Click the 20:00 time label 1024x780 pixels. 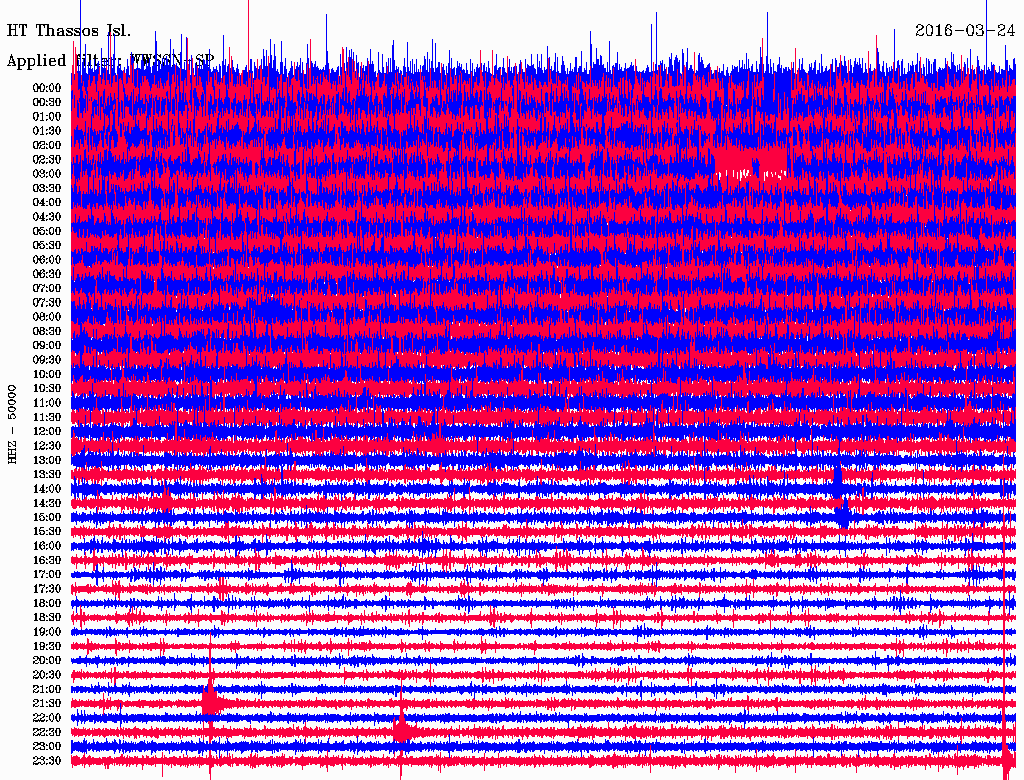[47, 660]
